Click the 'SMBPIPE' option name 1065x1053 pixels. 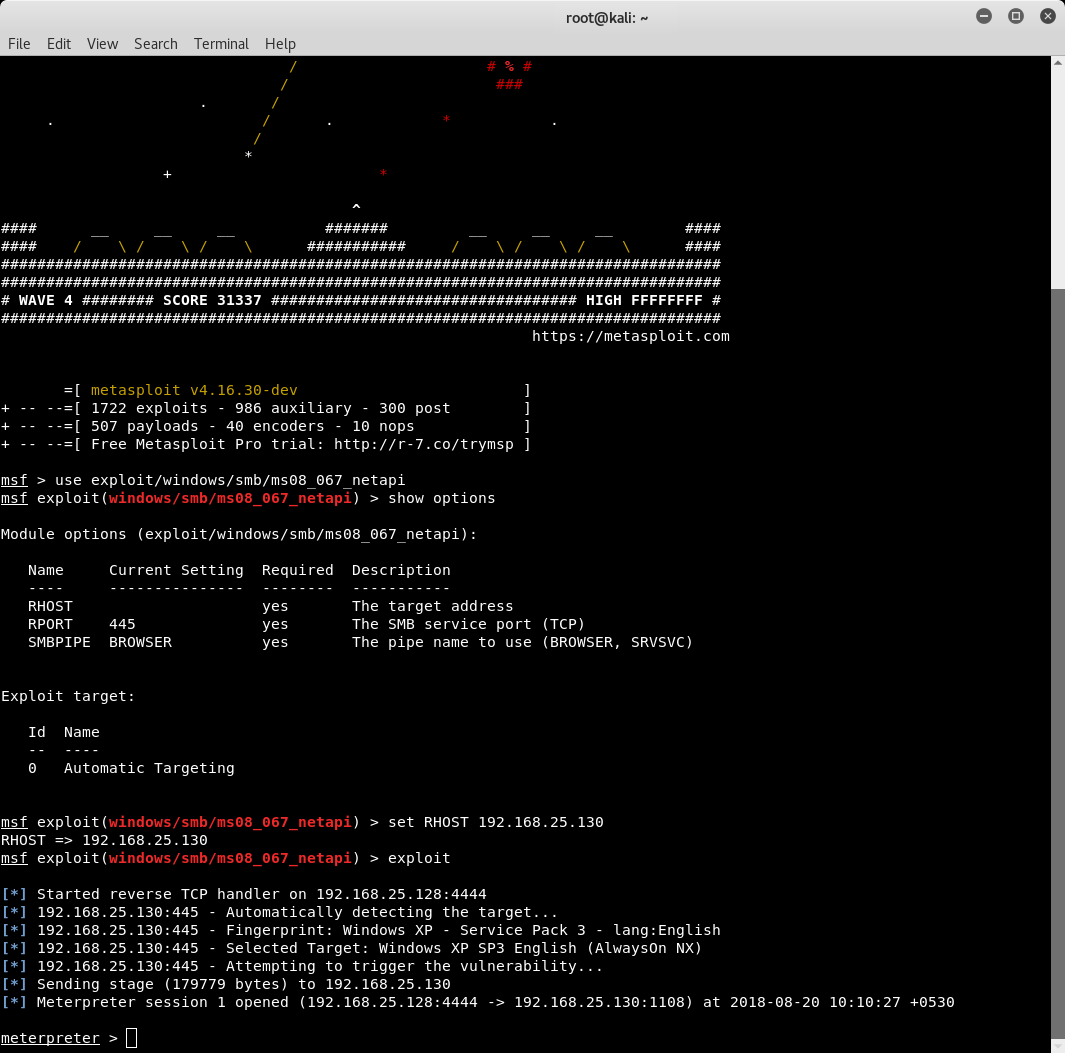[x=59, y=643]
